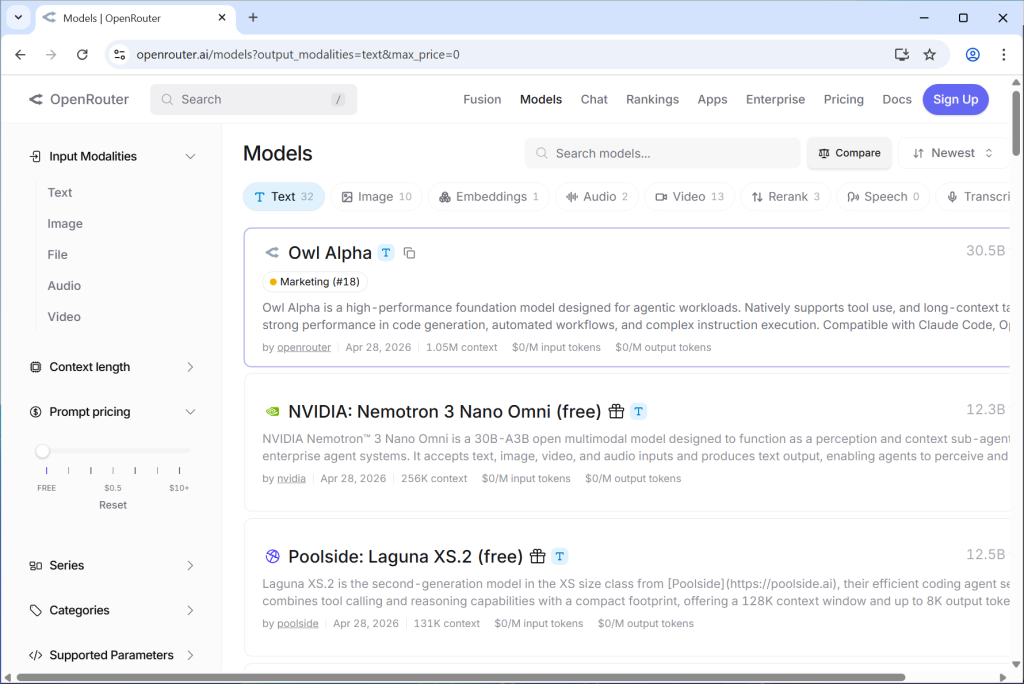
Task: Go back with the browser back arrow
Action: click(x=20, y=55)
